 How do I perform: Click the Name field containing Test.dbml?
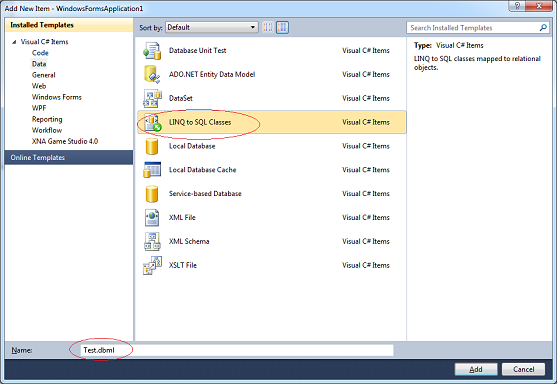point(237,350)
